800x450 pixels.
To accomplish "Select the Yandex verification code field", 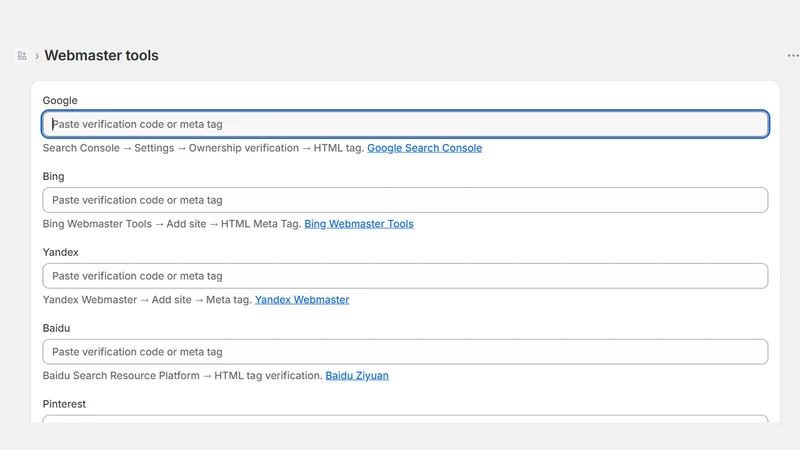I will click(405, 276).
